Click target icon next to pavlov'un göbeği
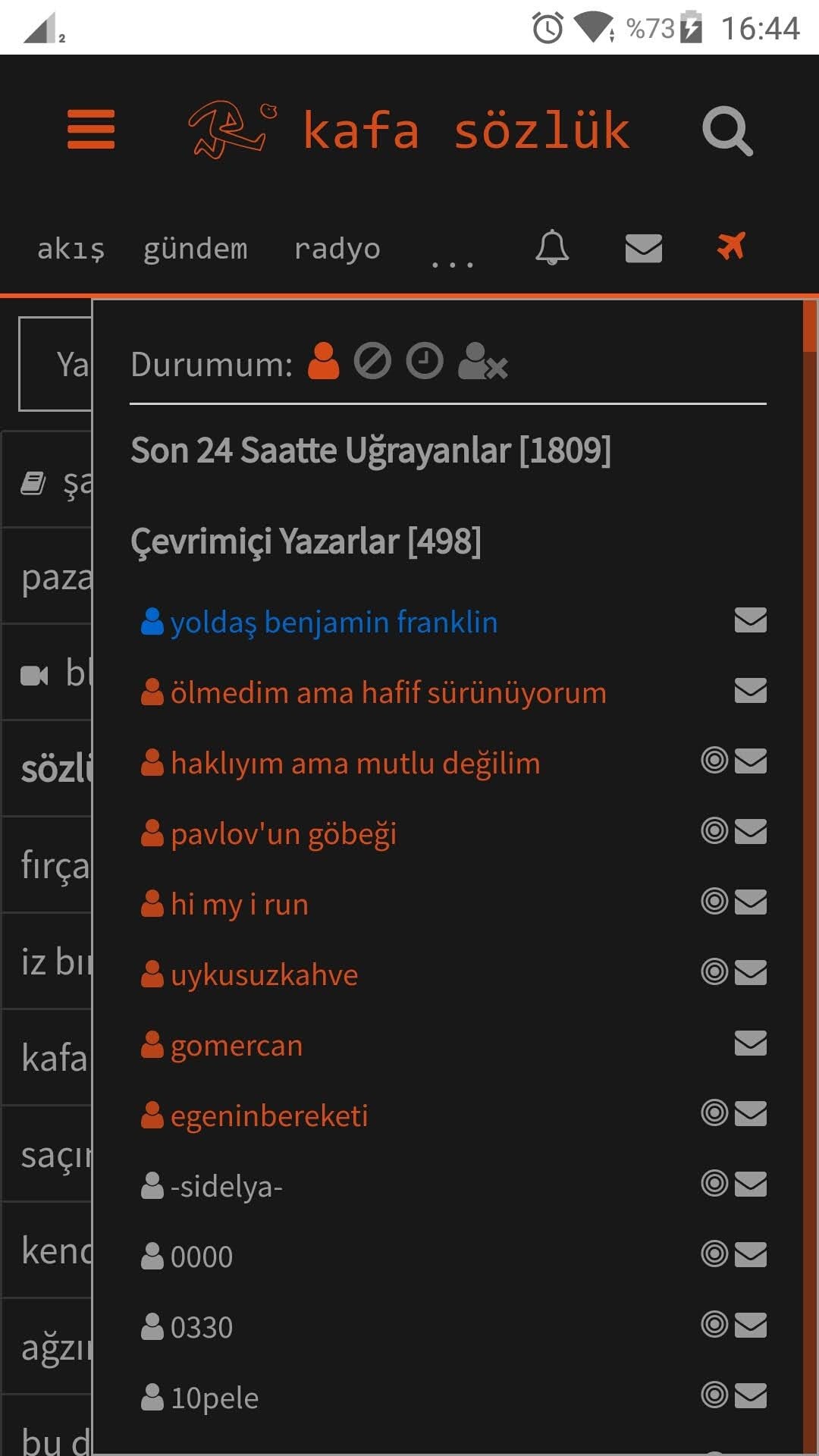819x1456 pixels. pyautogui.click(x=714, y=831)
